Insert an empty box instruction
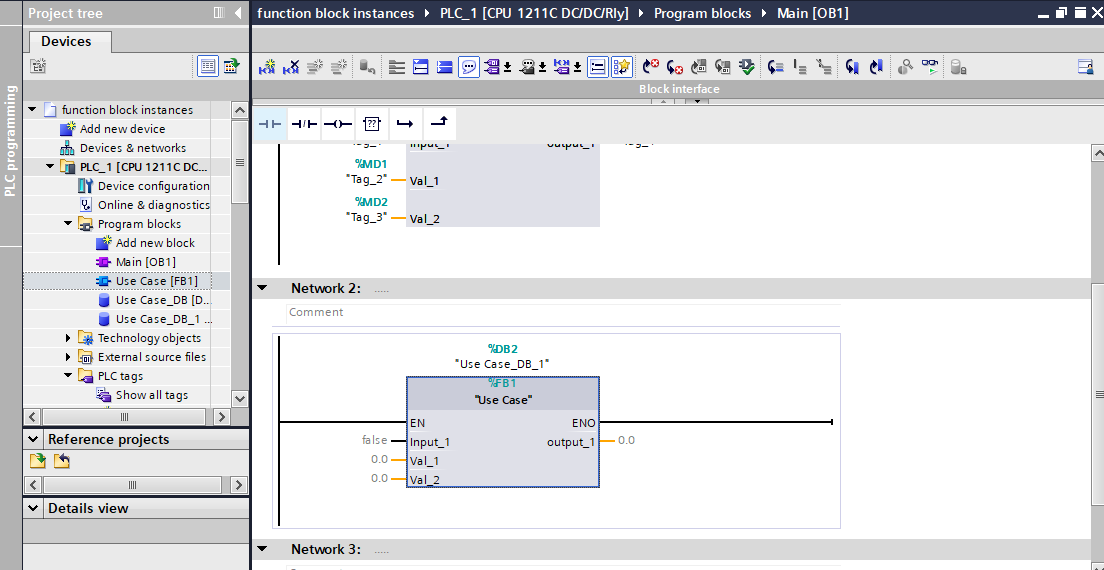Image resolution: width=1104 pixels, height=570 pixels. click(372, 123)
